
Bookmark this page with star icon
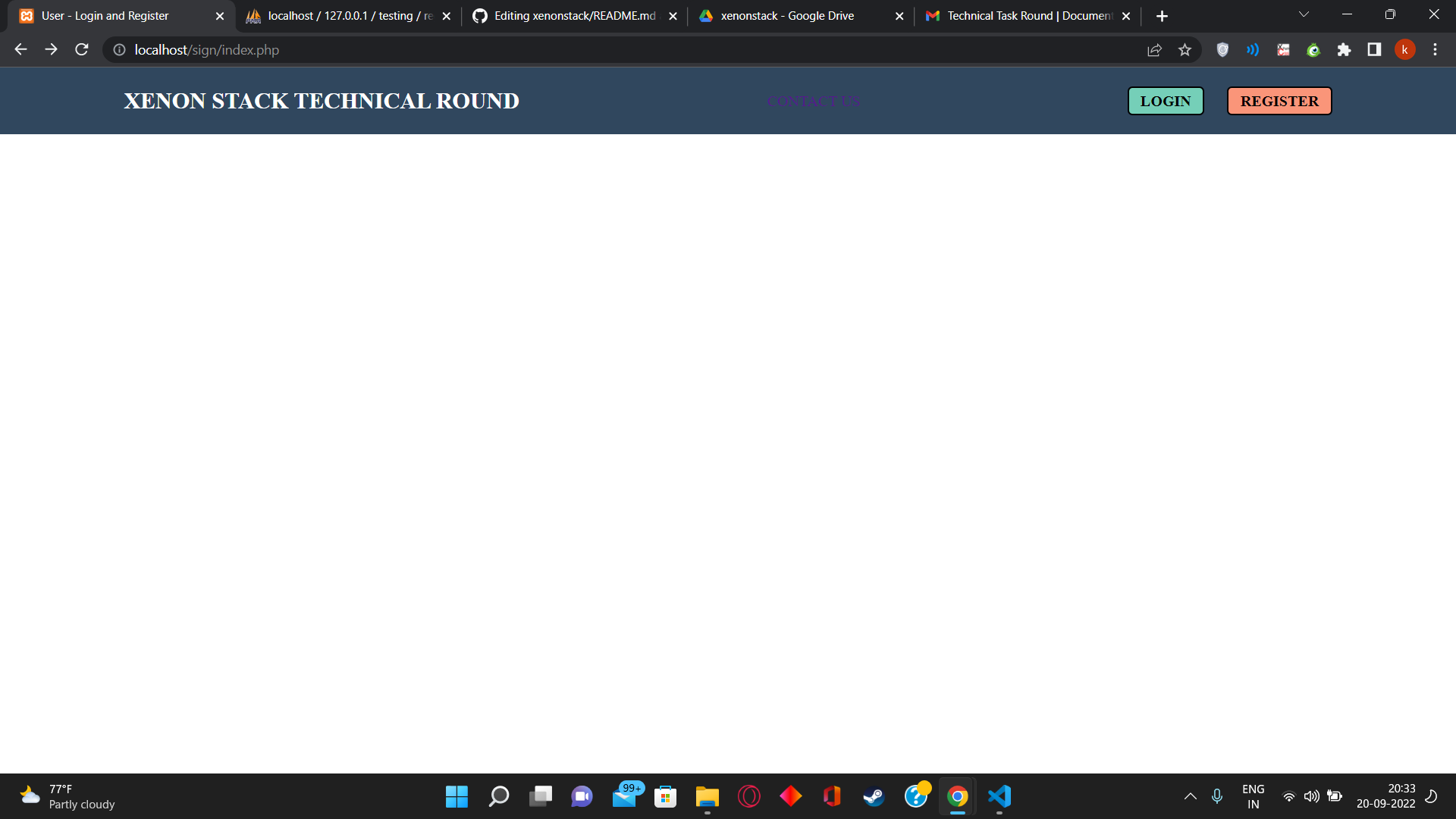pos(1185,50)
